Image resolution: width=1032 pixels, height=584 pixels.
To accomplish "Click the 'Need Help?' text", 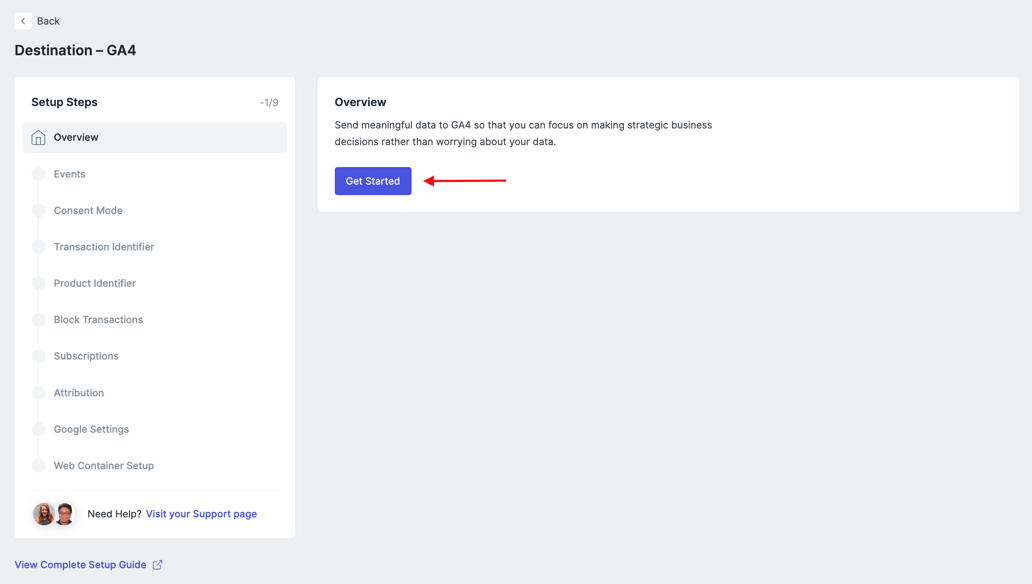I will click(x=115, y=514).
